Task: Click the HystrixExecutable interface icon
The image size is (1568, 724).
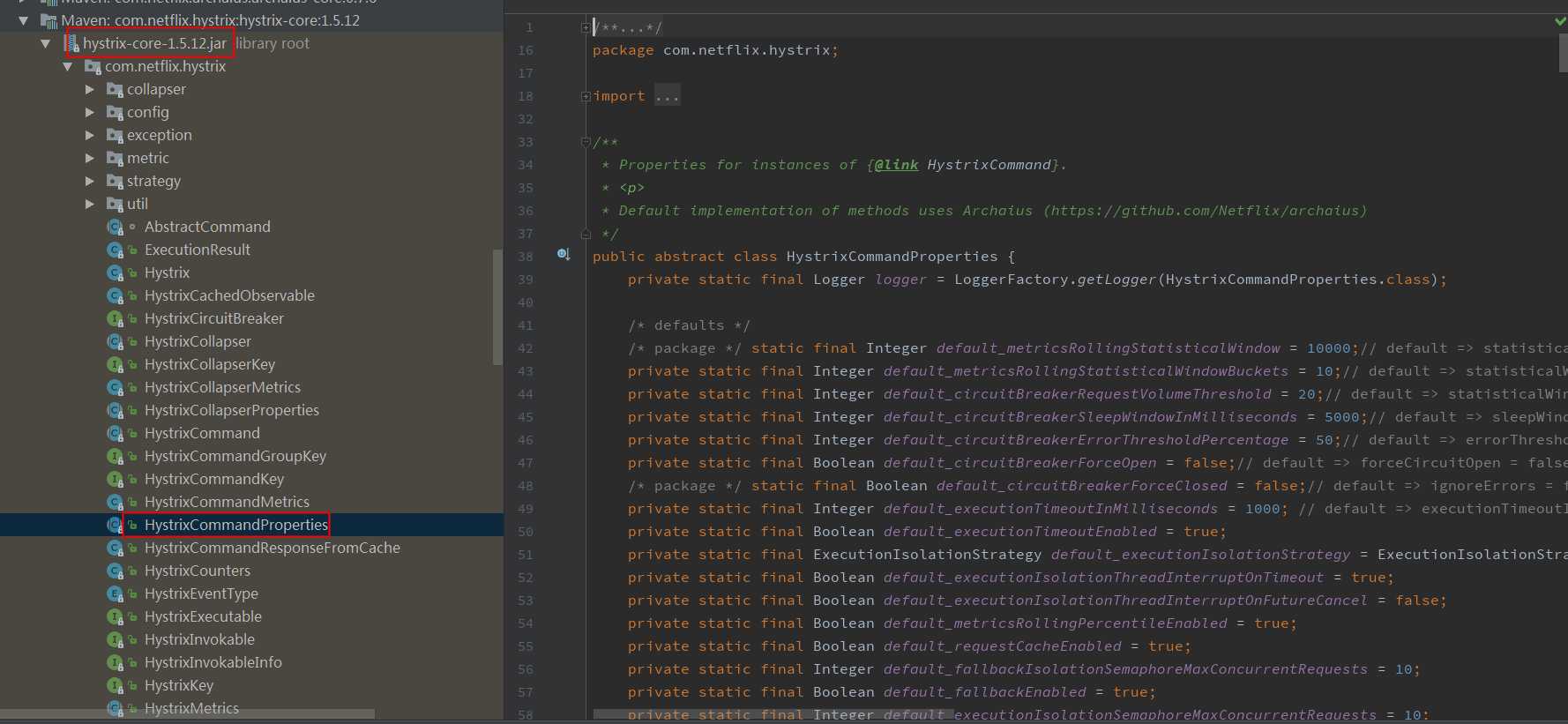Action: [115, 616]
